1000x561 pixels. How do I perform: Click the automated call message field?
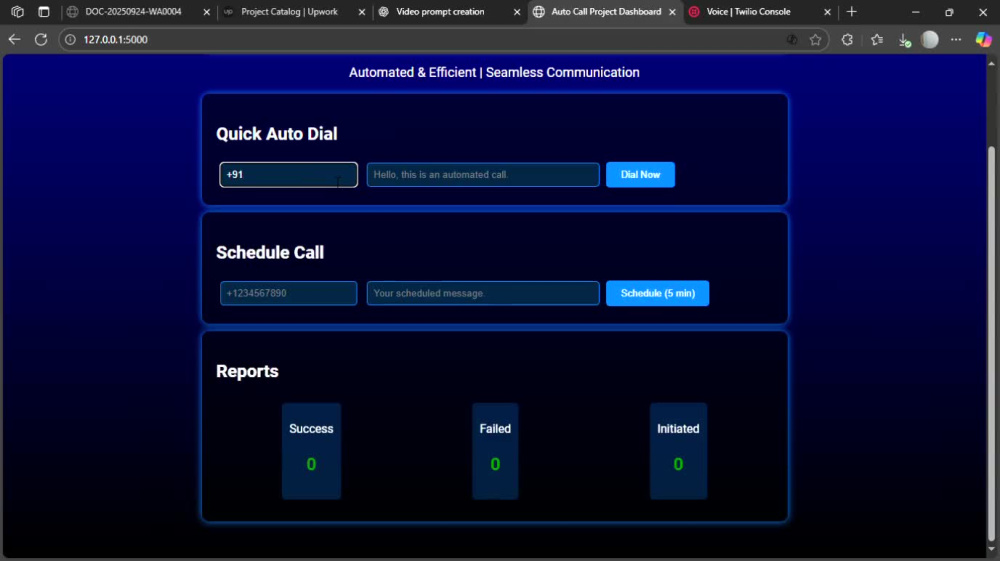483,175
